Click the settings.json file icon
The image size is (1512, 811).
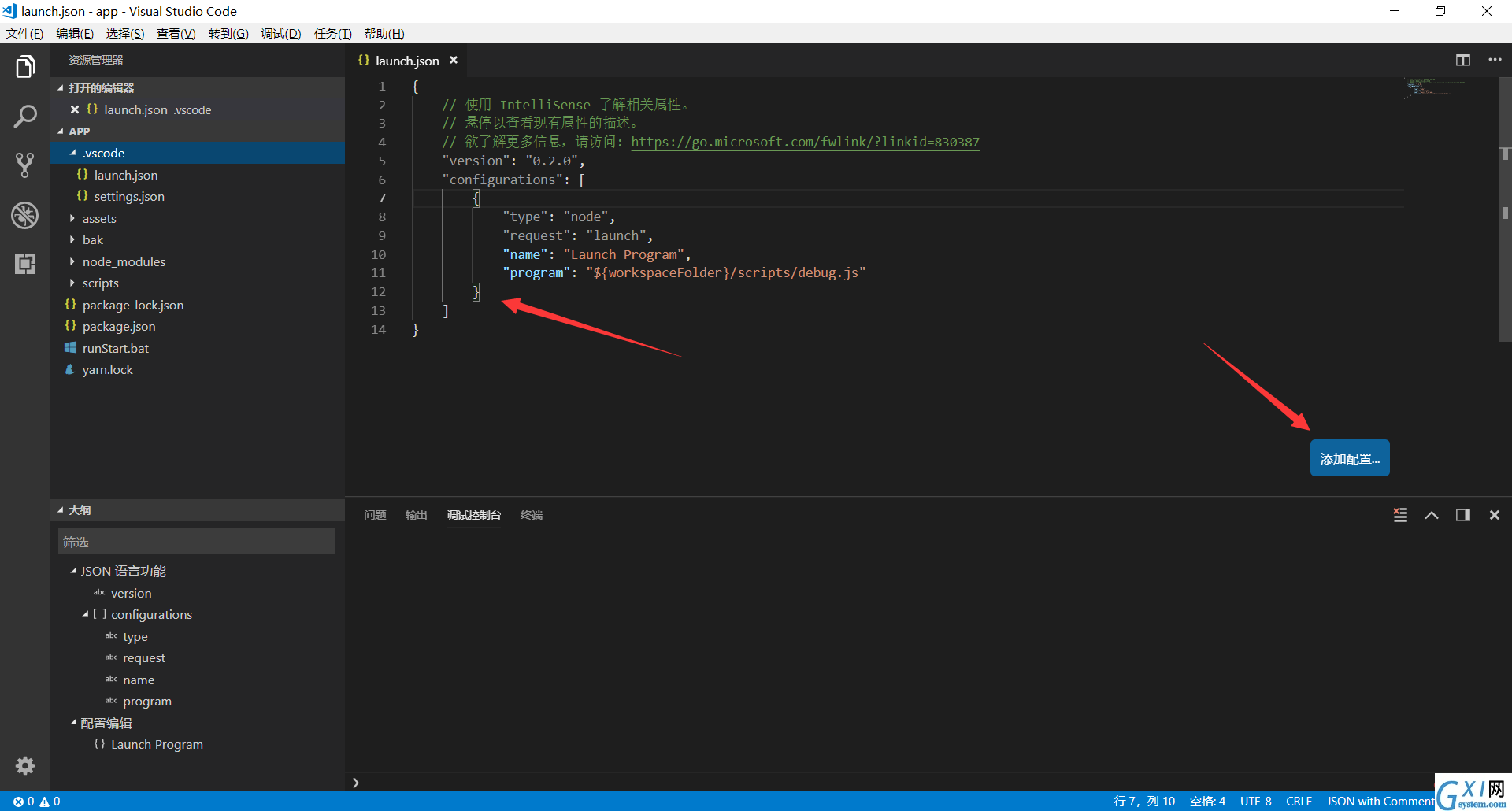click(x=82, y=195)
